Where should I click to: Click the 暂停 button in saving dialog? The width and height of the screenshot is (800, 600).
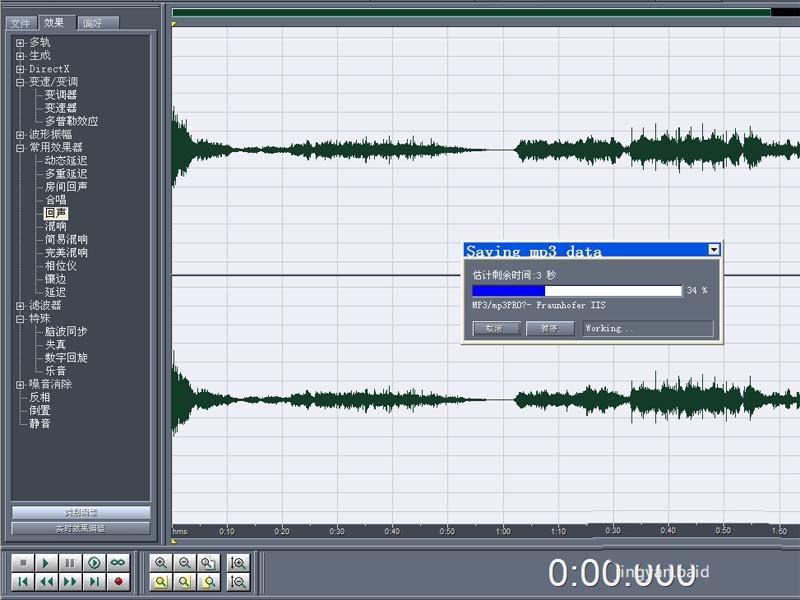(x=549, y=328)
